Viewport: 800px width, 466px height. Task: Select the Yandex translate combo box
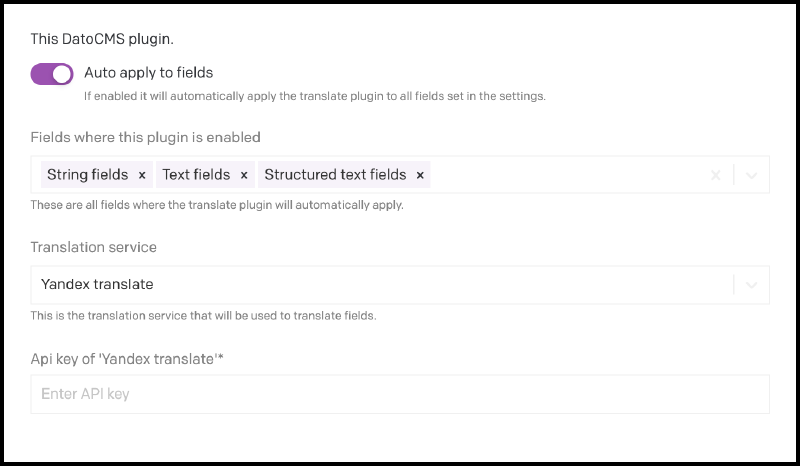pyautogui.click(x=380, y=285)
